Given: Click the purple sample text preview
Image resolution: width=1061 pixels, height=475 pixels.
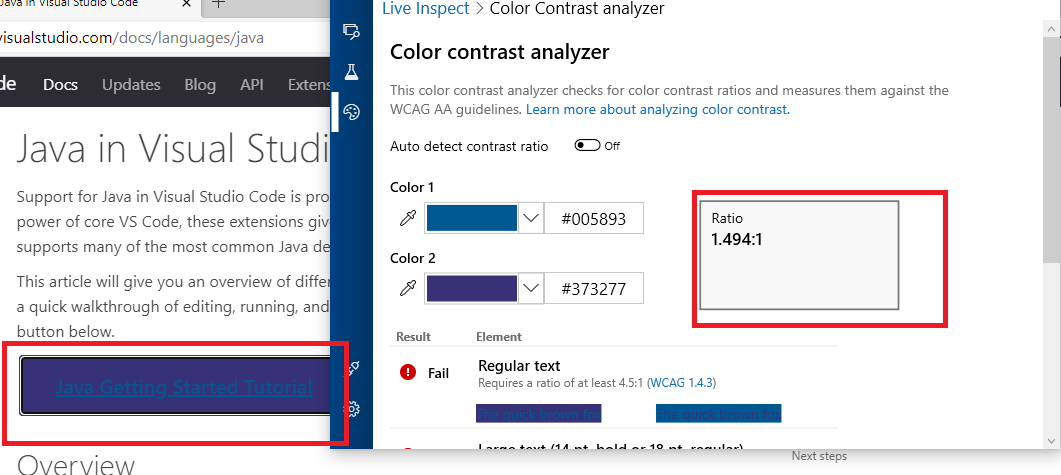Looking at the screenshot, I should point(539,413).
